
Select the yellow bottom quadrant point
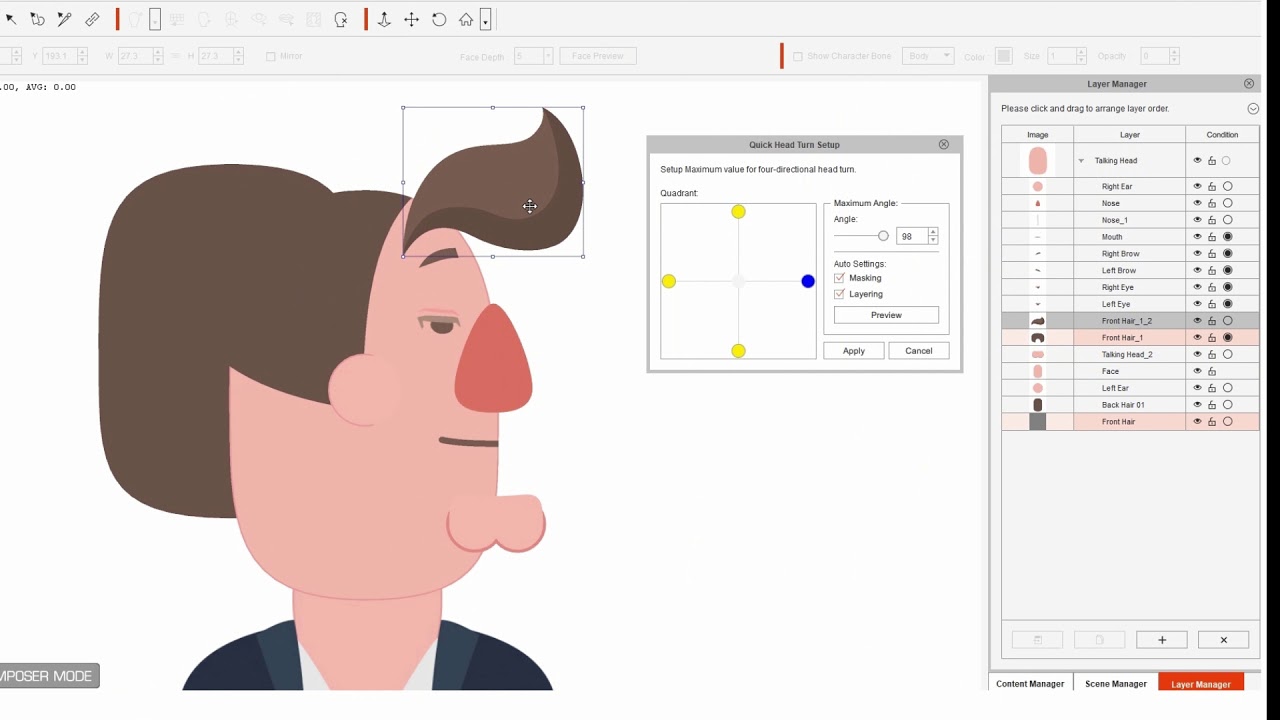click(x=738, y=350)
